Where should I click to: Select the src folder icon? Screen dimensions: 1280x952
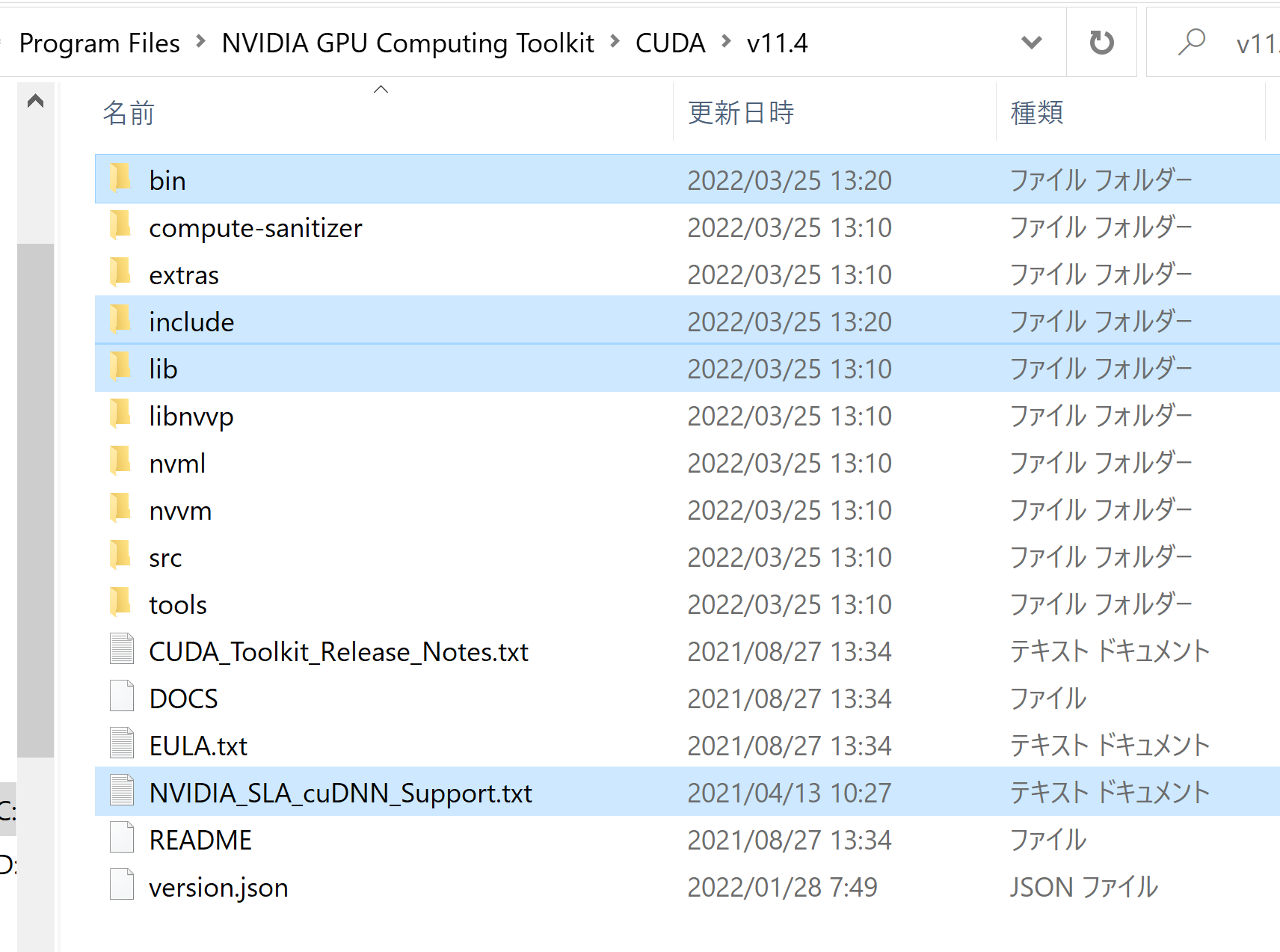120,556
